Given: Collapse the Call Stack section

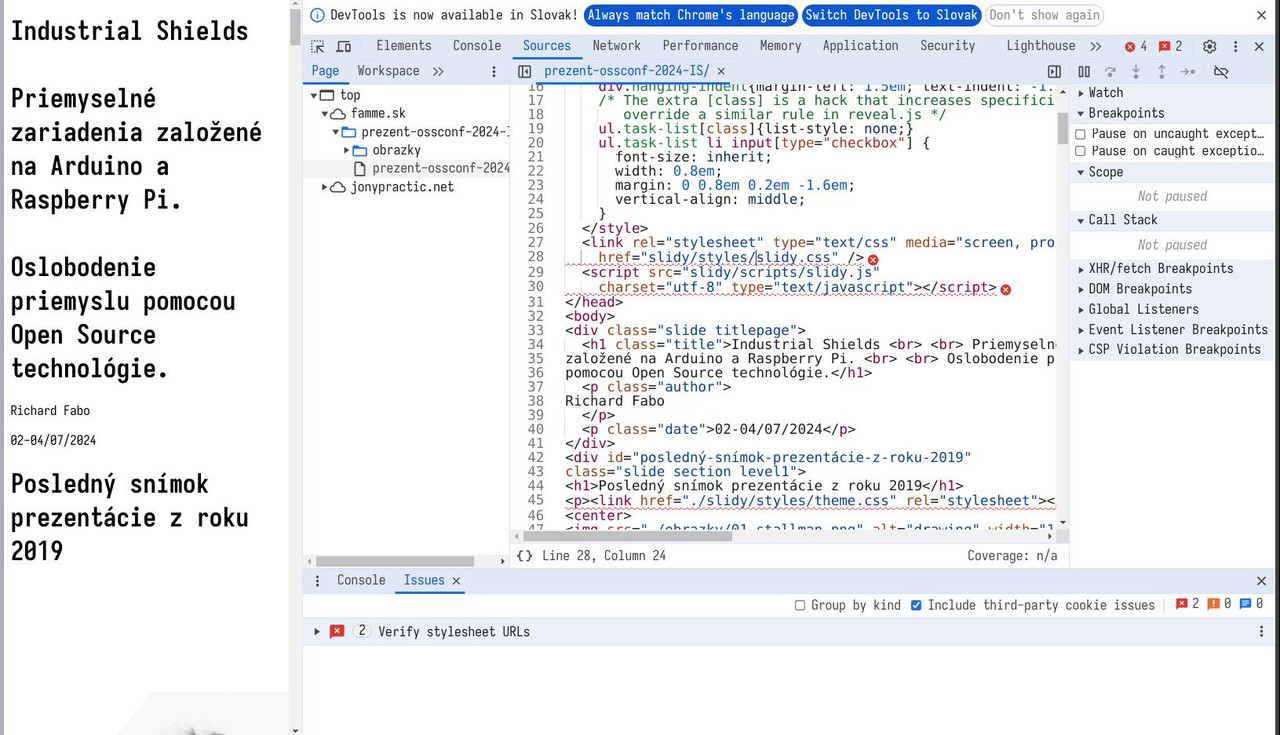Looking at the screenshot, I should pyautogui.click(x=1081, y=220).
